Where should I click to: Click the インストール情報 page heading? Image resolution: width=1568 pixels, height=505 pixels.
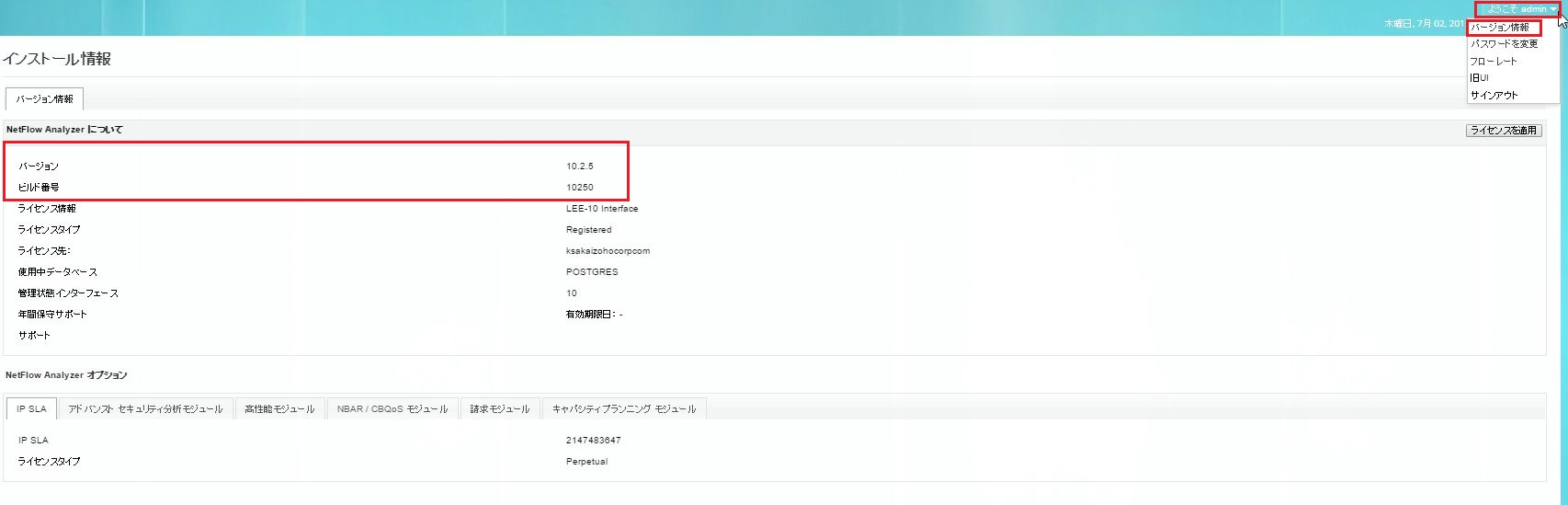[x=57, y=59]
